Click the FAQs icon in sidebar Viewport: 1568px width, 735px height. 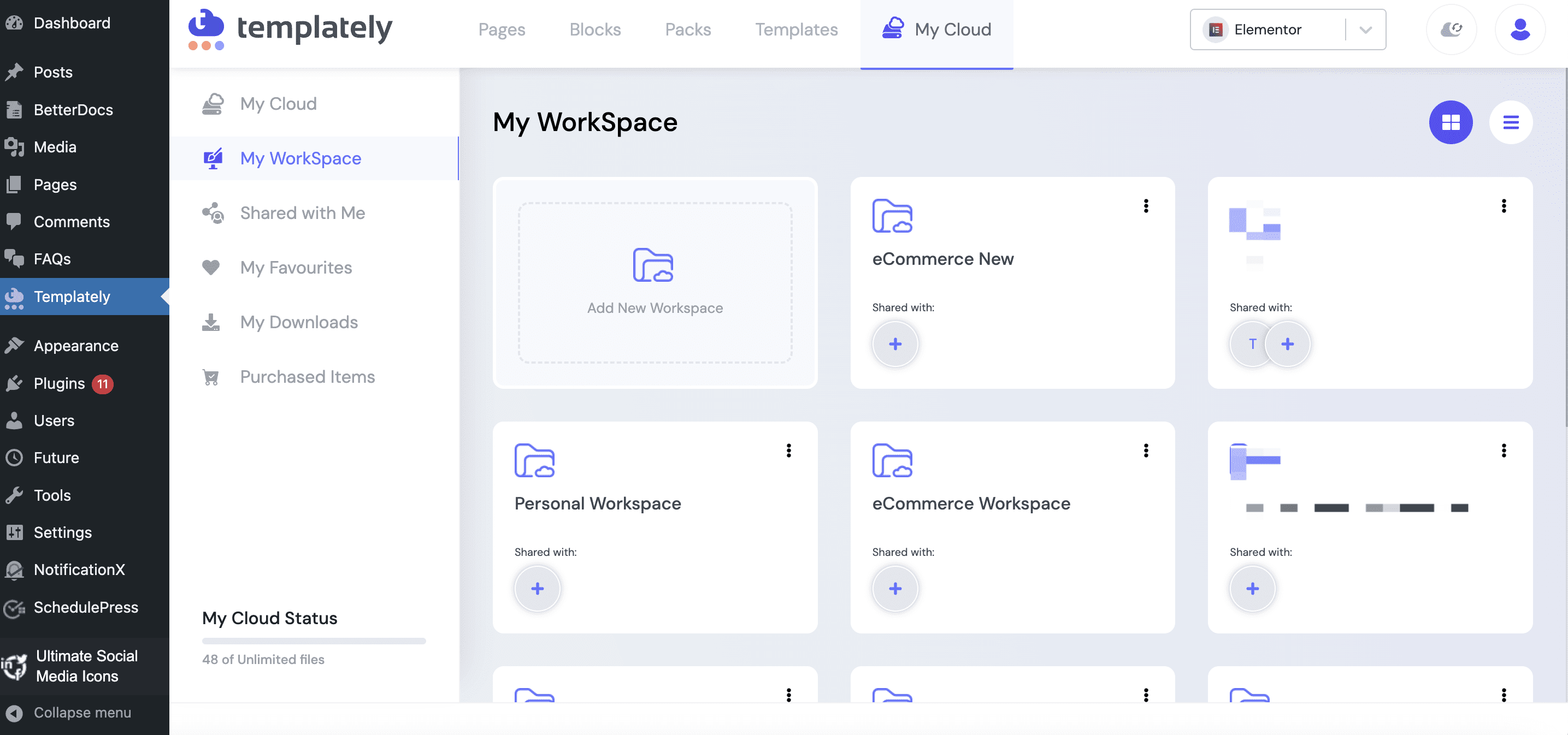[x=14, y=259]
